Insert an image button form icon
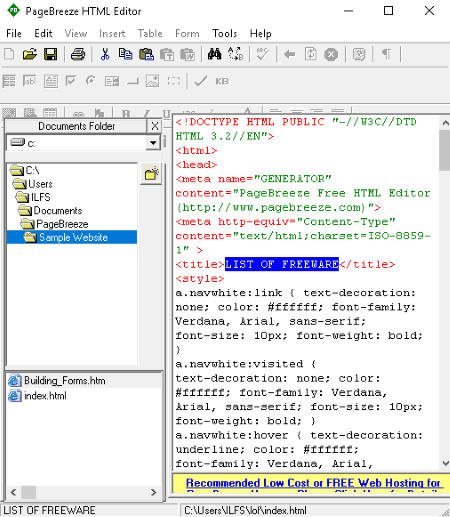This screenshot has width=450, height=517. 152,81
